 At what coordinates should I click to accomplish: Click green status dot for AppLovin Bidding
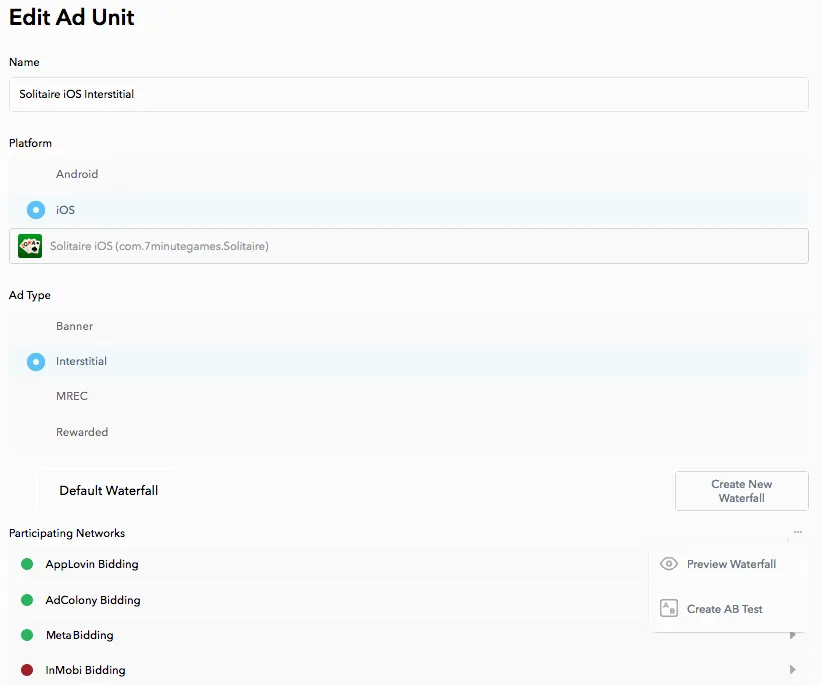[27, 564]
